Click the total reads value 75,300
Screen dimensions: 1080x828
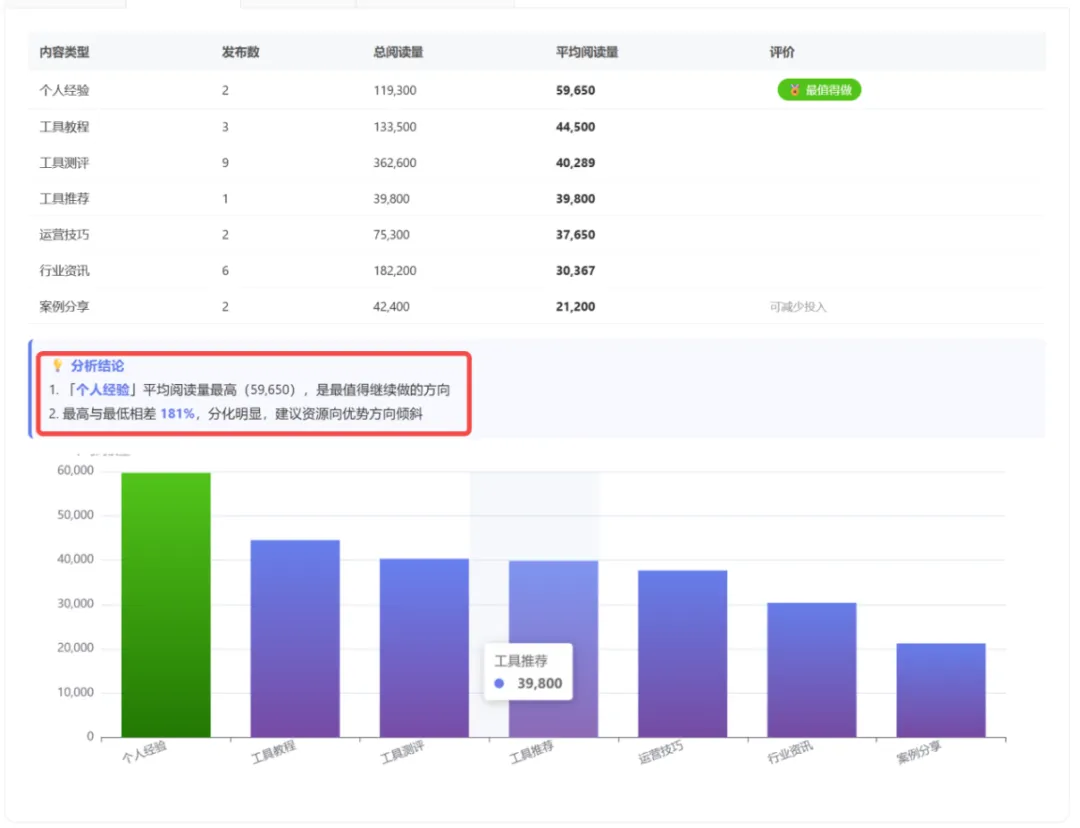tap(391, 235)
